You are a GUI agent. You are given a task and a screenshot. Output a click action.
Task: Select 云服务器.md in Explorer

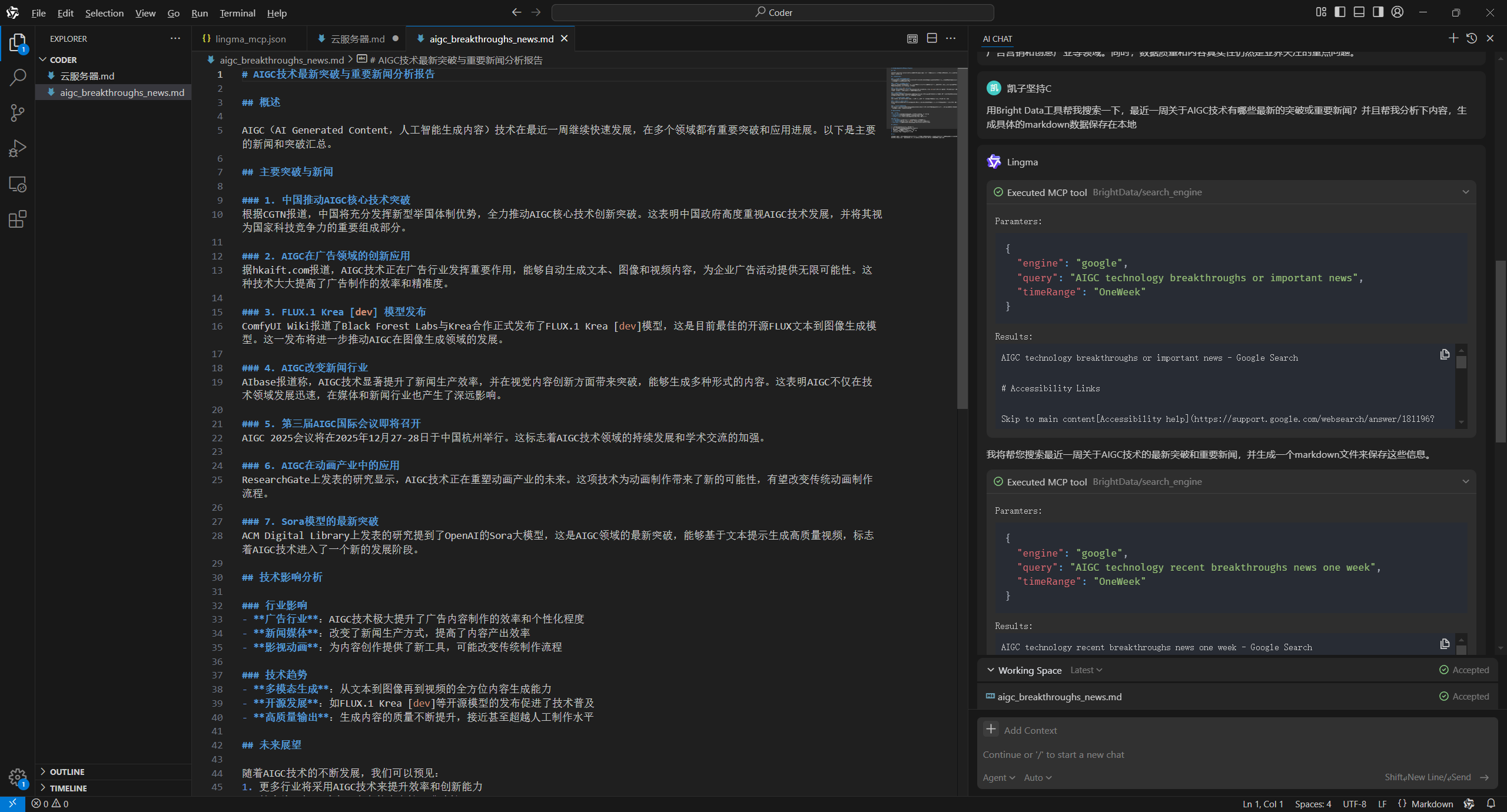(x=113, y=76)
